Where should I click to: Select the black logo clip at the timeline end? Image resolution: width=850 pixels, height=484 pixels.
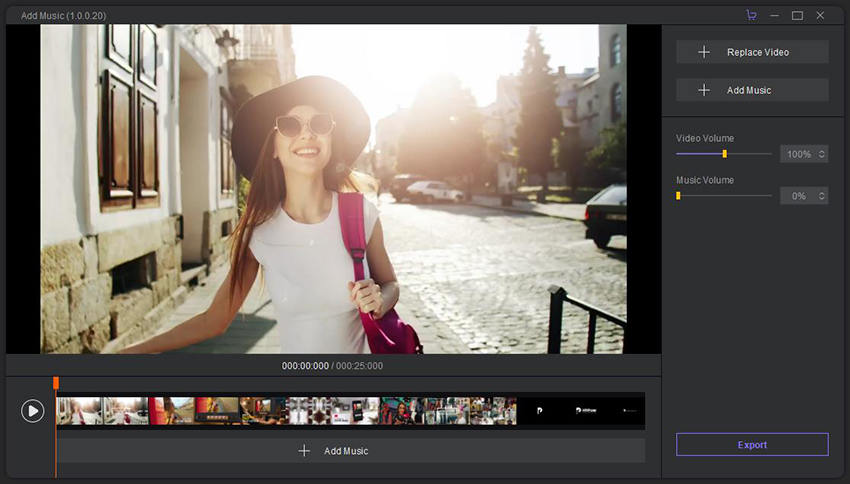[581, 411]
